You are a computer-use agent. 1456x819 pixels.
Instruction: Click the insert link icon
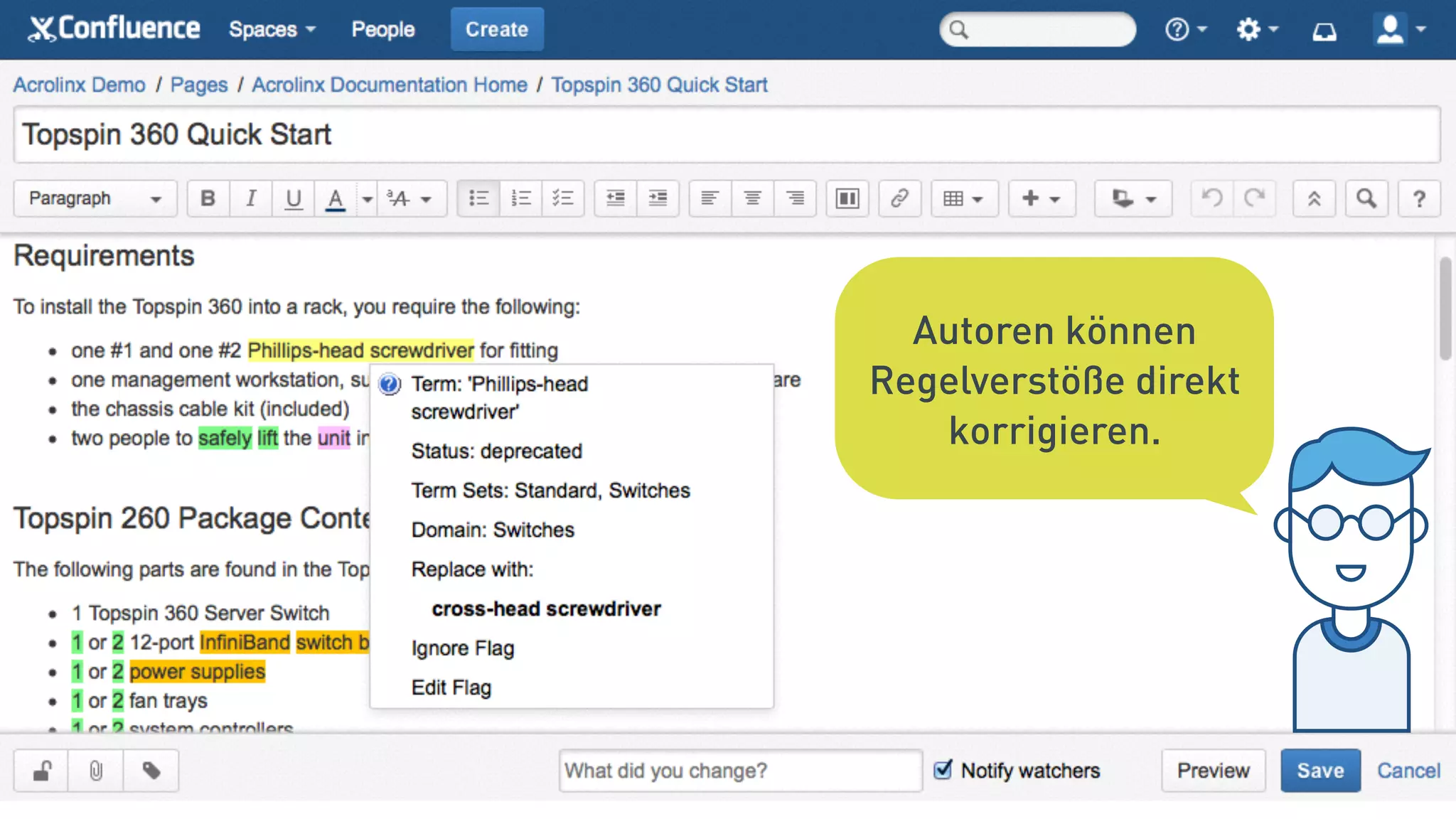(899, 198)
